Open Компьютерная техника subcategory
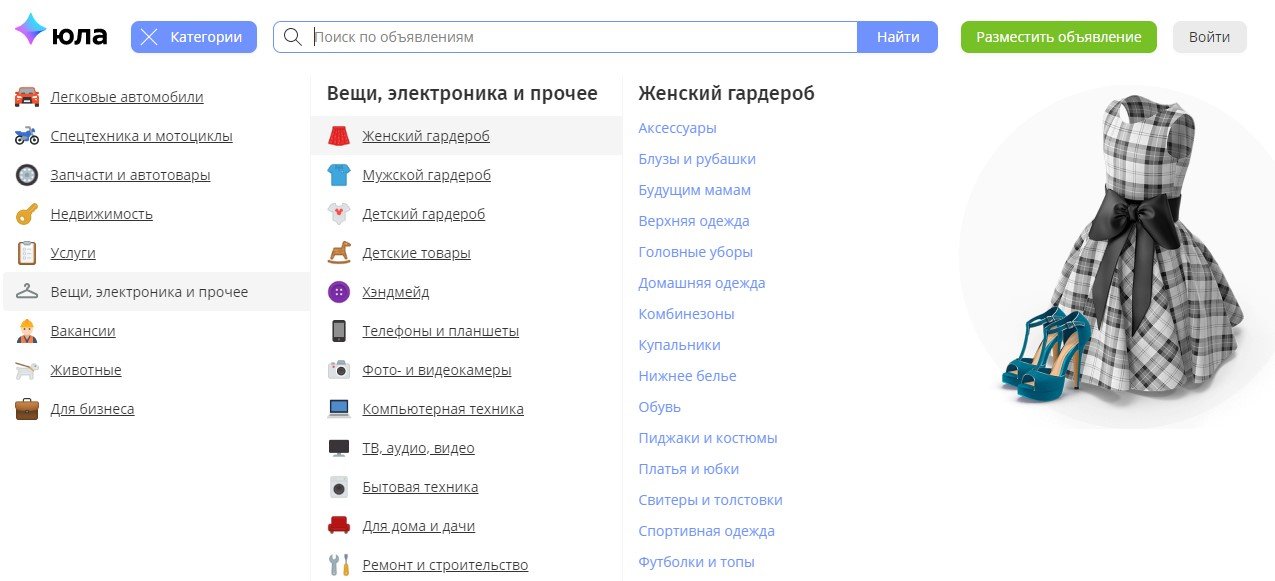 point(442,409)
